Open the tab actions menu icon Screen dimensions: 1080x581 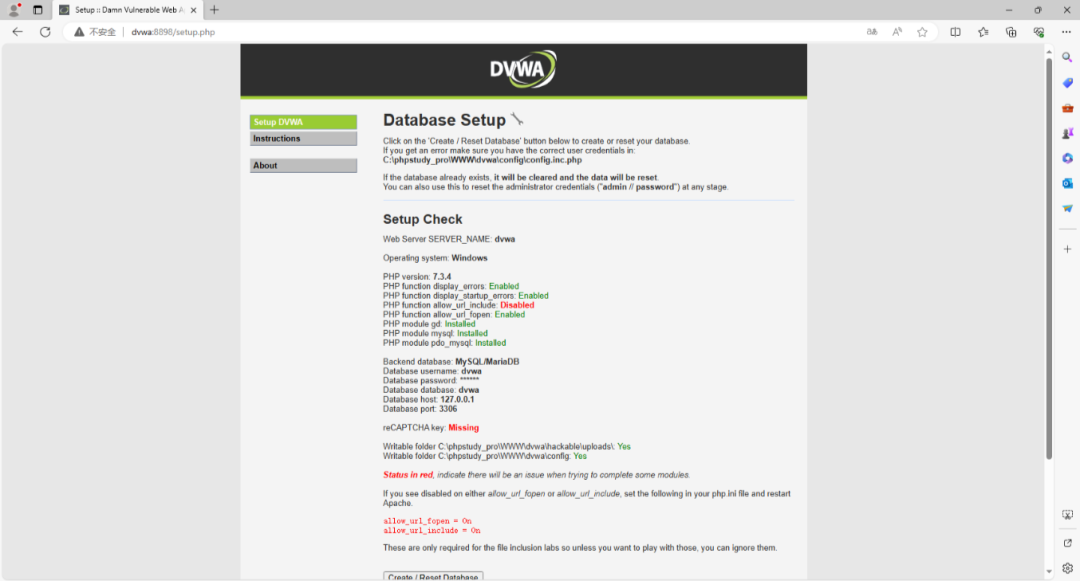[x=38, y=10]
